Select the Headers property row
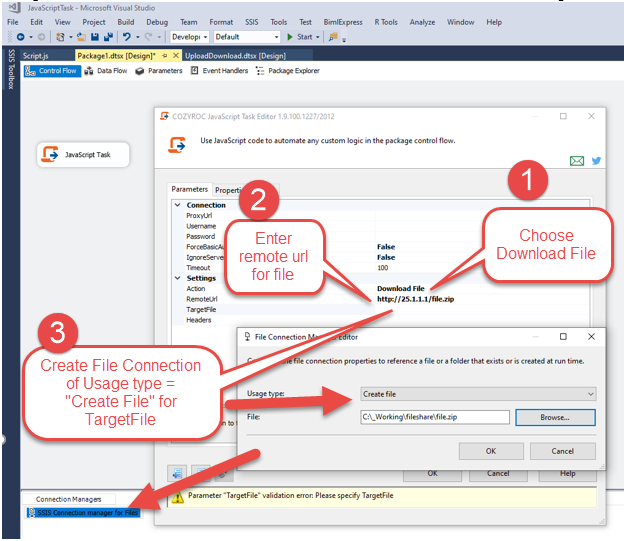 pos(382,320)
